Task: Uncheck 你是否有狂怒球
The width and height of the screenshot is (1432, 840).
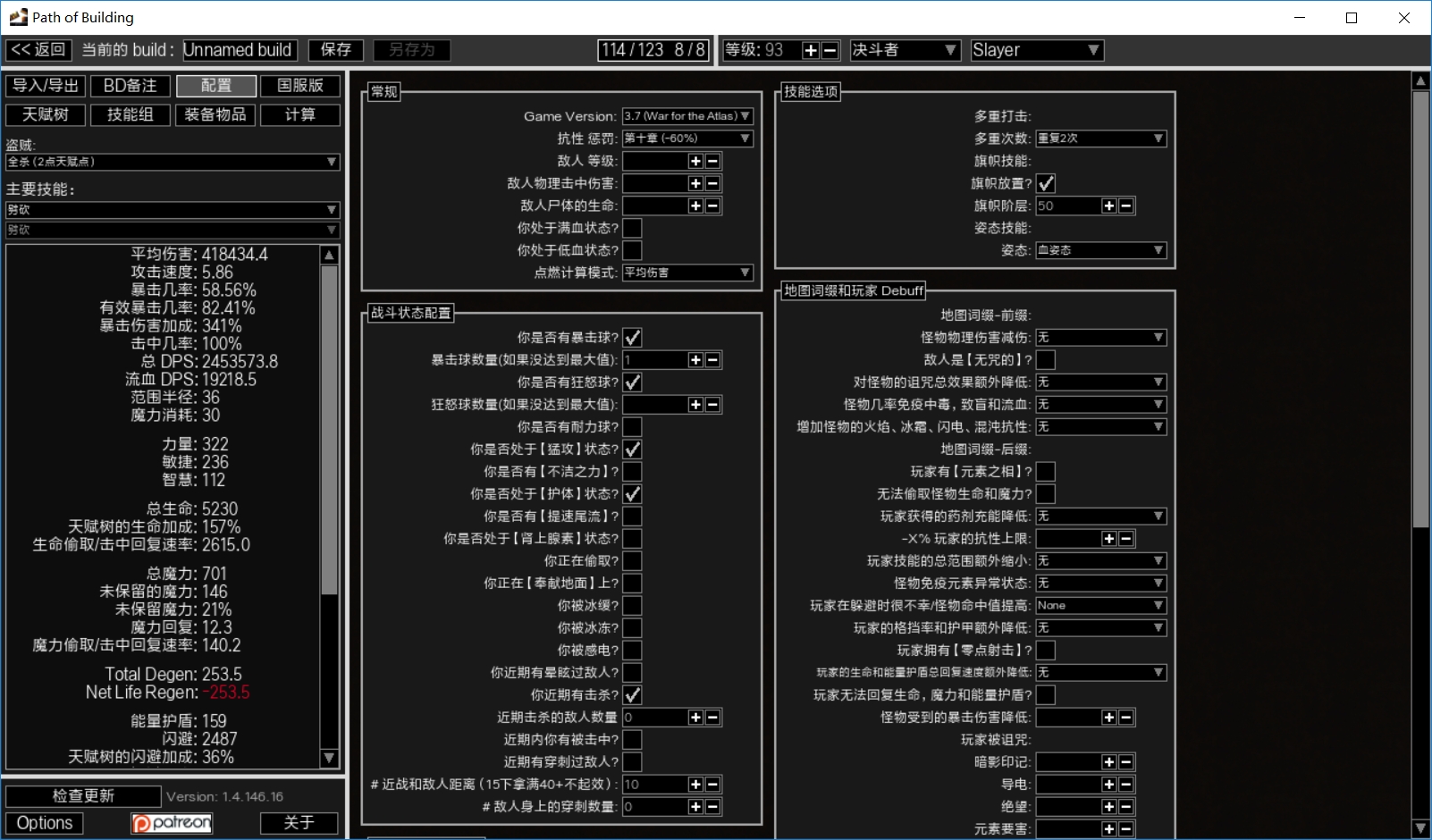Action: pyautogui.click(x=632, y=382)
